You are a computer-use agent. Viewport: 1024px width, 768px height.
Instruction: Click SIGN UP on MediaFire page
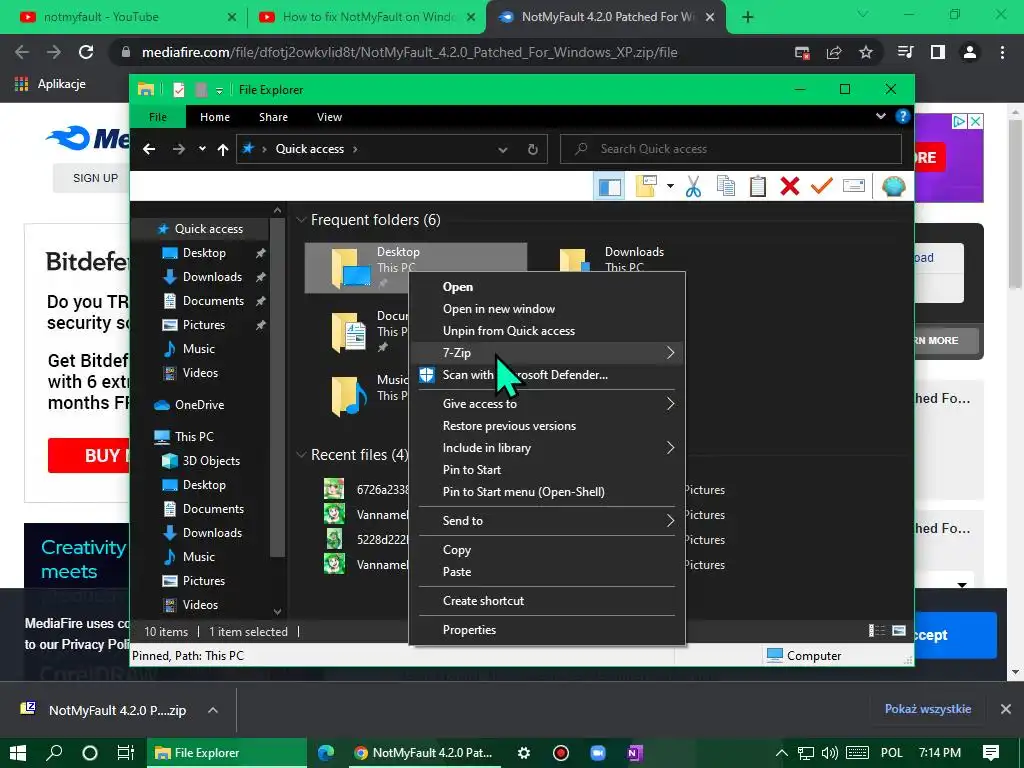pos(95,178)
